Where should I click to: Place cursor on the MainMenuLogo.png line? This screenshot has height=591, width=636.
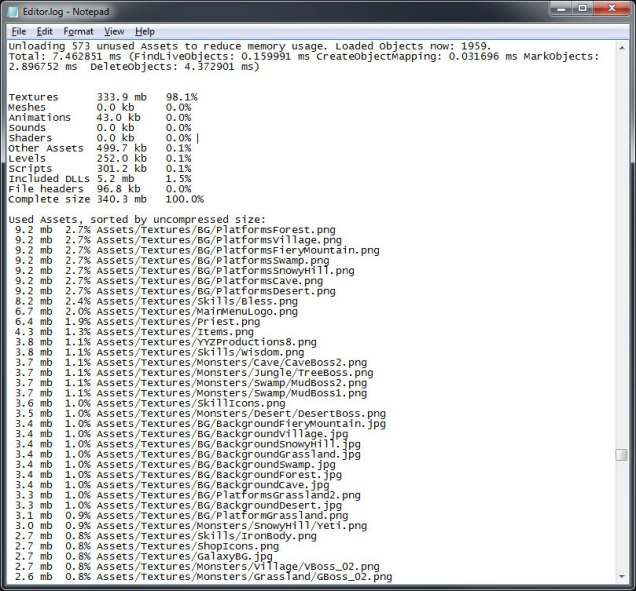click(x=200, y=311)
